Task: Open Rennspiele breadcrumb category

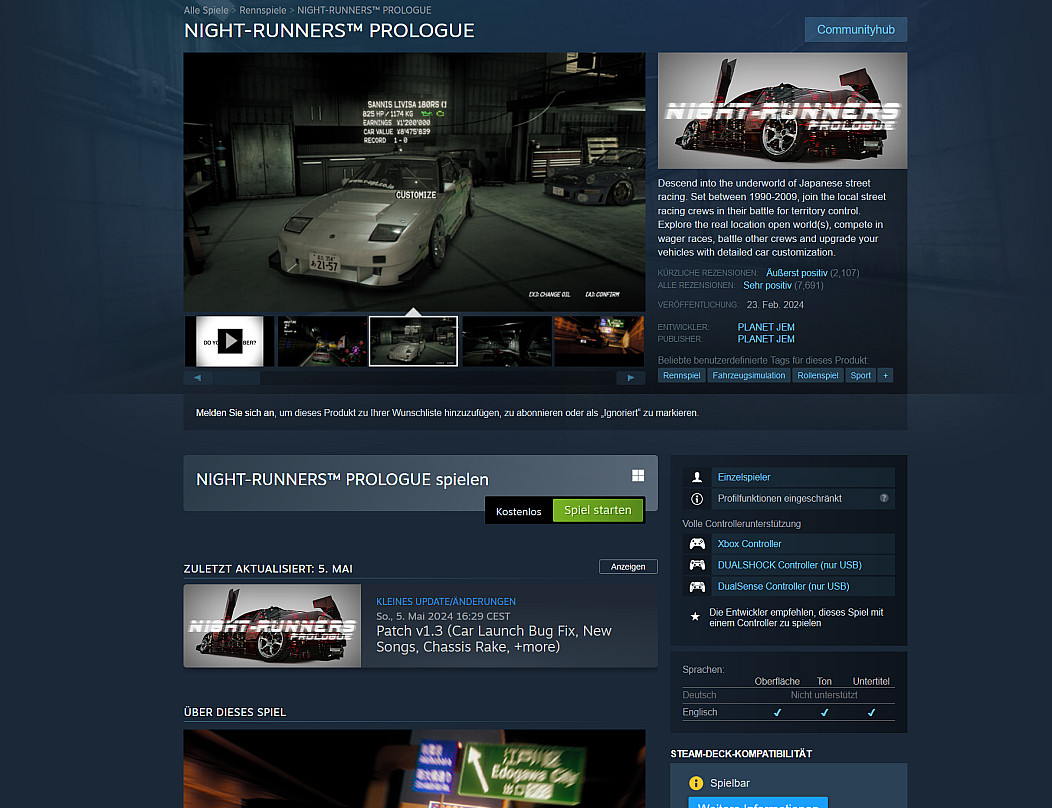Action: pyautogui.click(x=262, y=10)
